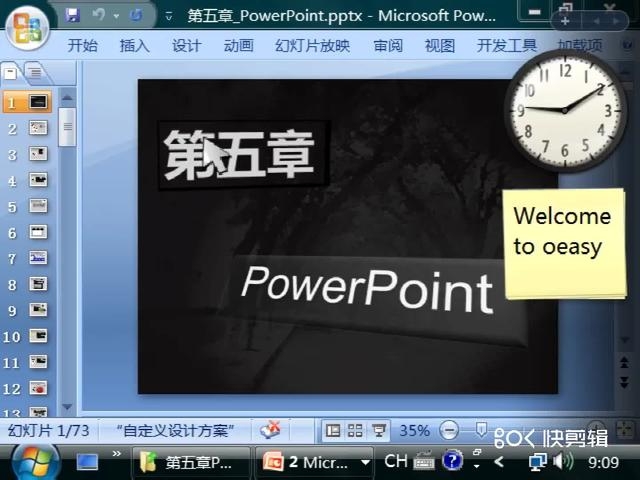The image size is (640, 480).
Task: Click the PowerPoint subtitle text on slide
Action: point(367,290)
